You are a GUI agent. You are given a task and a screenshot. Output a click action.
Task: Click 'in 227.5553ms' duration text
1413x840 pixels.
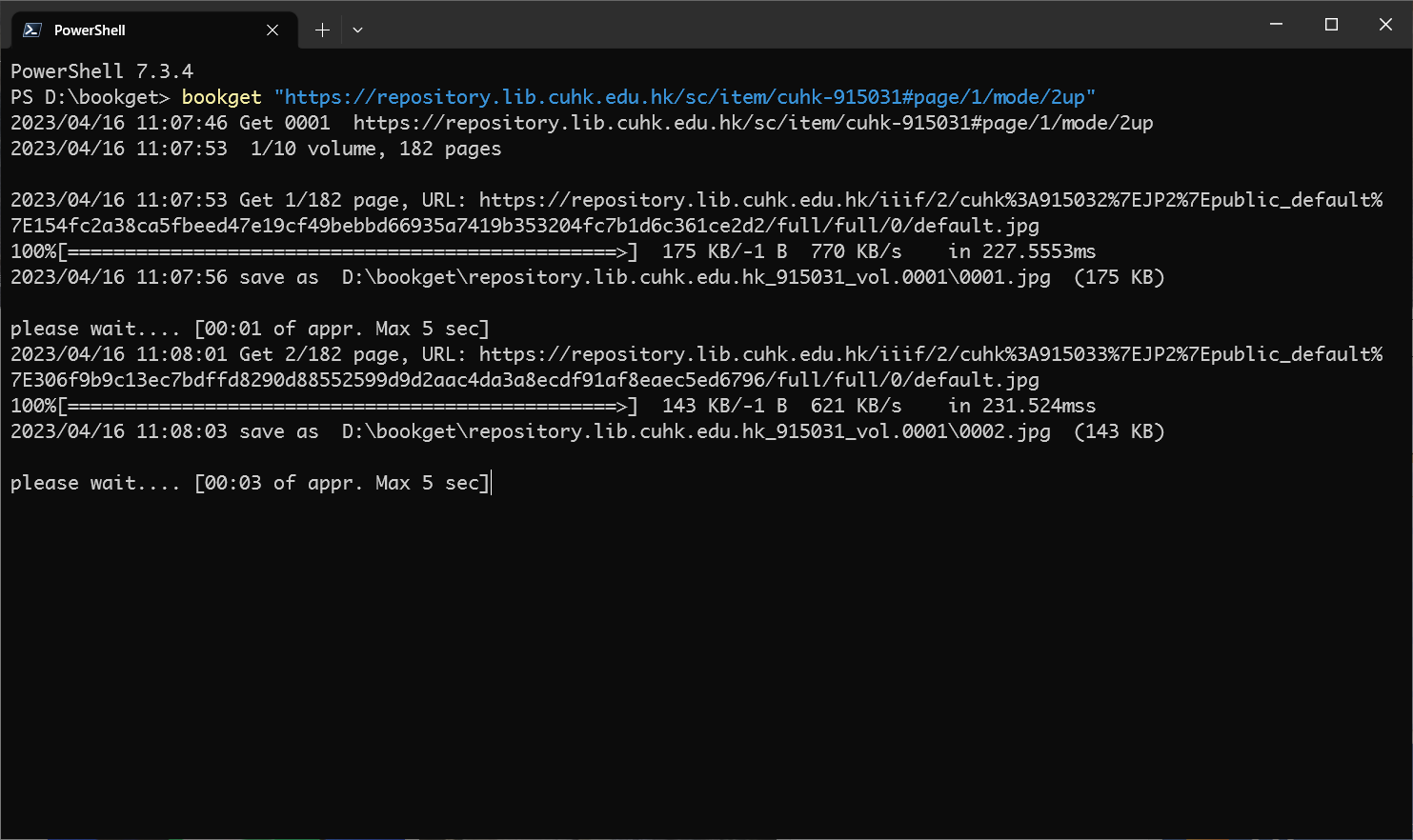[1022, 251]
